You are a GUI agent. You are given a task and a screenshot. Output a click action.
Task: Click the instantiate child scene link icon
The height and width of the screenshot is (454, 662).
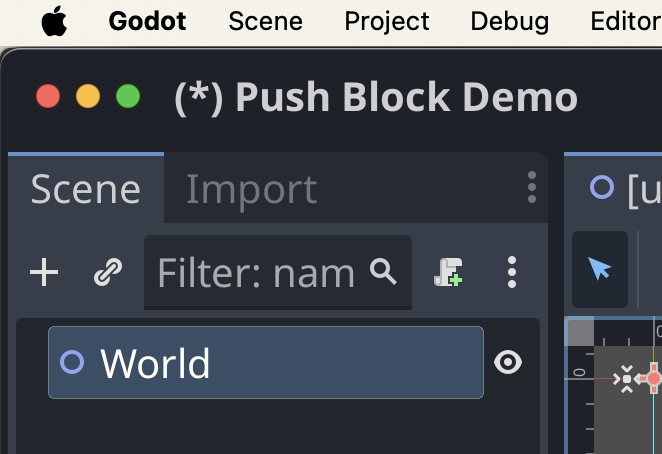(108, 272)
